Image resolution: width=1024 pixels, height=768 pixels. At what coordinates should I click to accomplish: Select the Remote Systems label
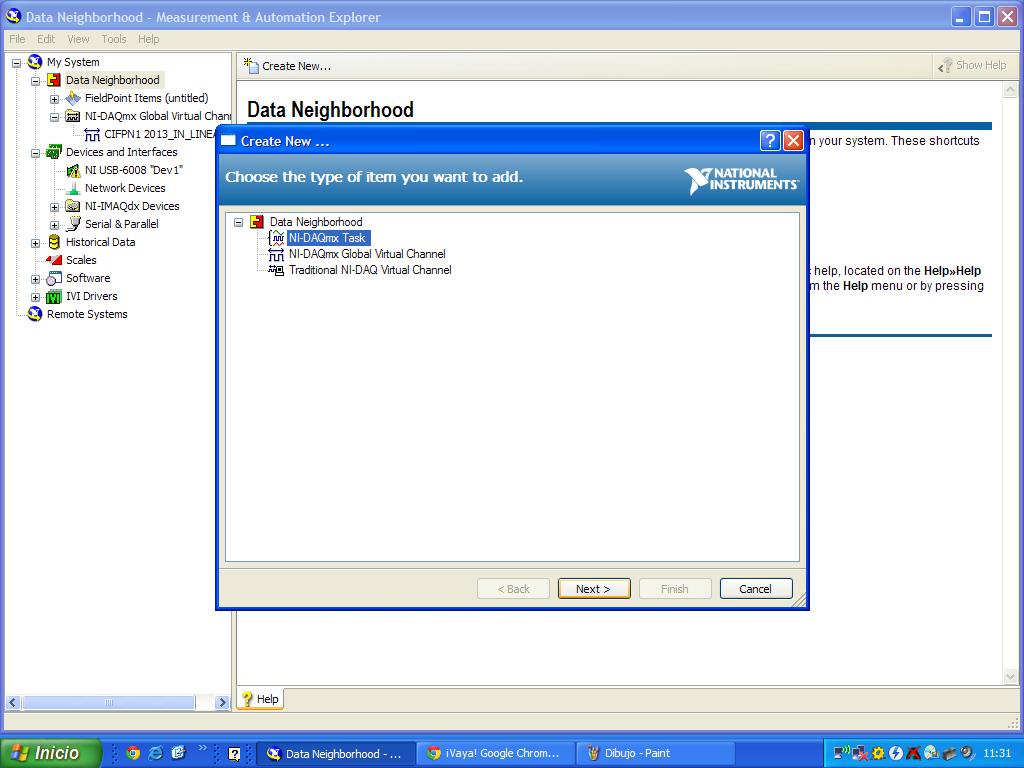87,314
